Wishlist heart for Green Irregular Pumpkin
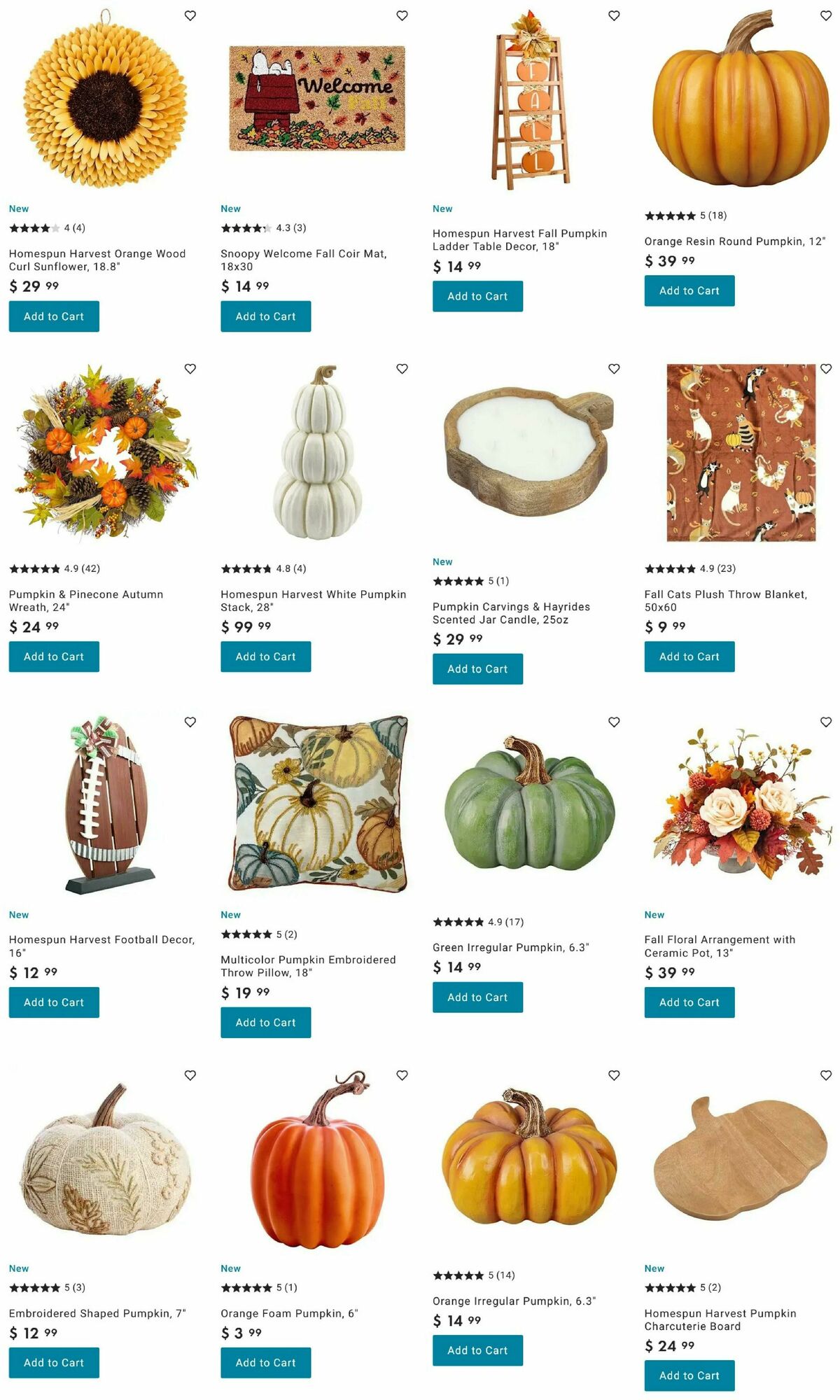The width and height of the screenshot is (840, 1400). pos(614,722)
